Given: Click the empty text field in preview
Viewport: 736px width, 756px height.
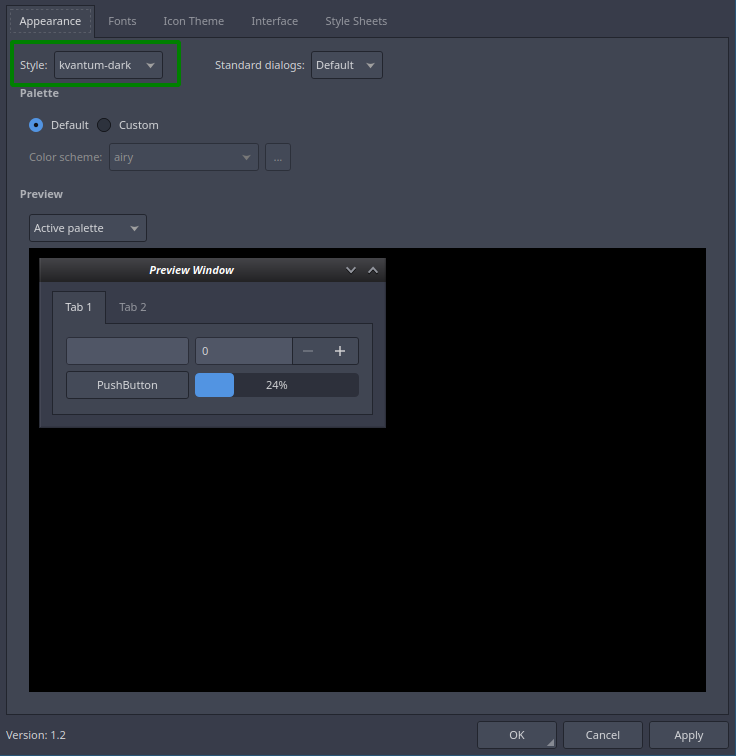Looking at the screenshot, I should (x=127, y=351).
